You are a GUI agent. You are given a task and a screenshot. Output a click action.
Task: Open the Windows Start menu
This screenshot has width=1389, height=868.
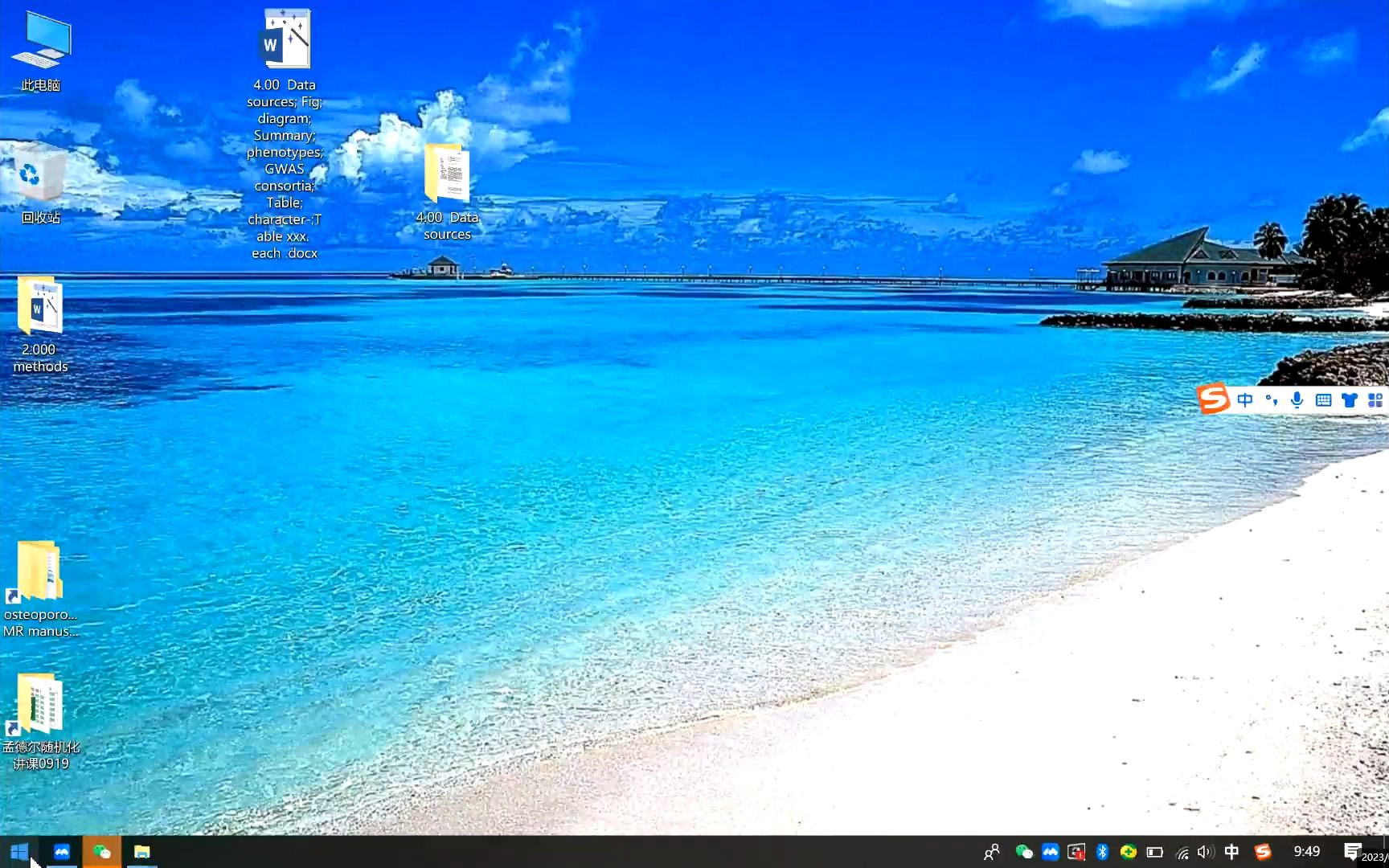(20, 852)
